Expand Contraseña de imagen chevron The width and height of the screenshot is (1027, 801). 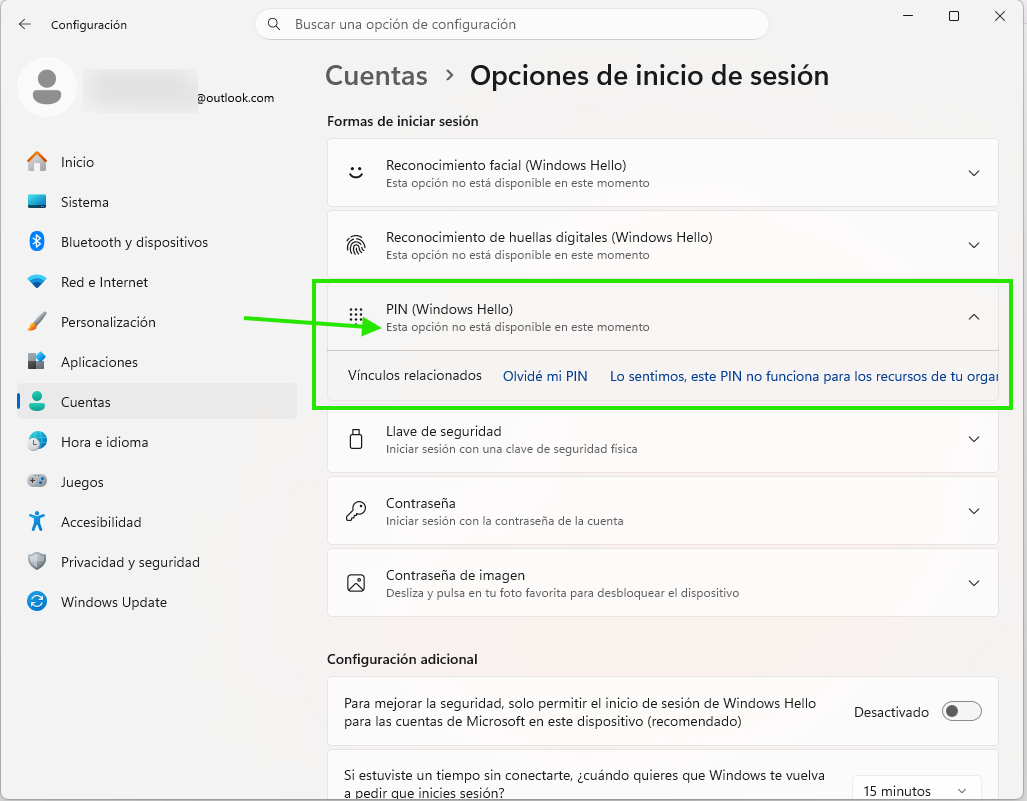[x=974, y=583]
